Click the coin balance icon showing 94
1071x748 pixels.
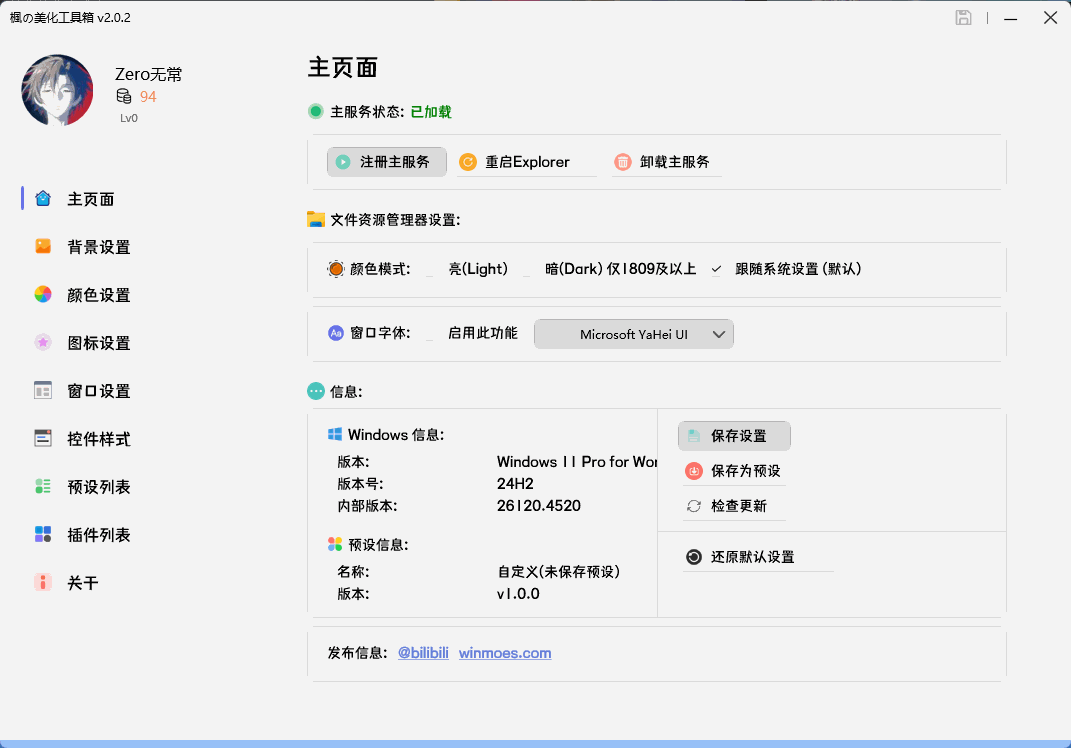click(x=124, y=97)
